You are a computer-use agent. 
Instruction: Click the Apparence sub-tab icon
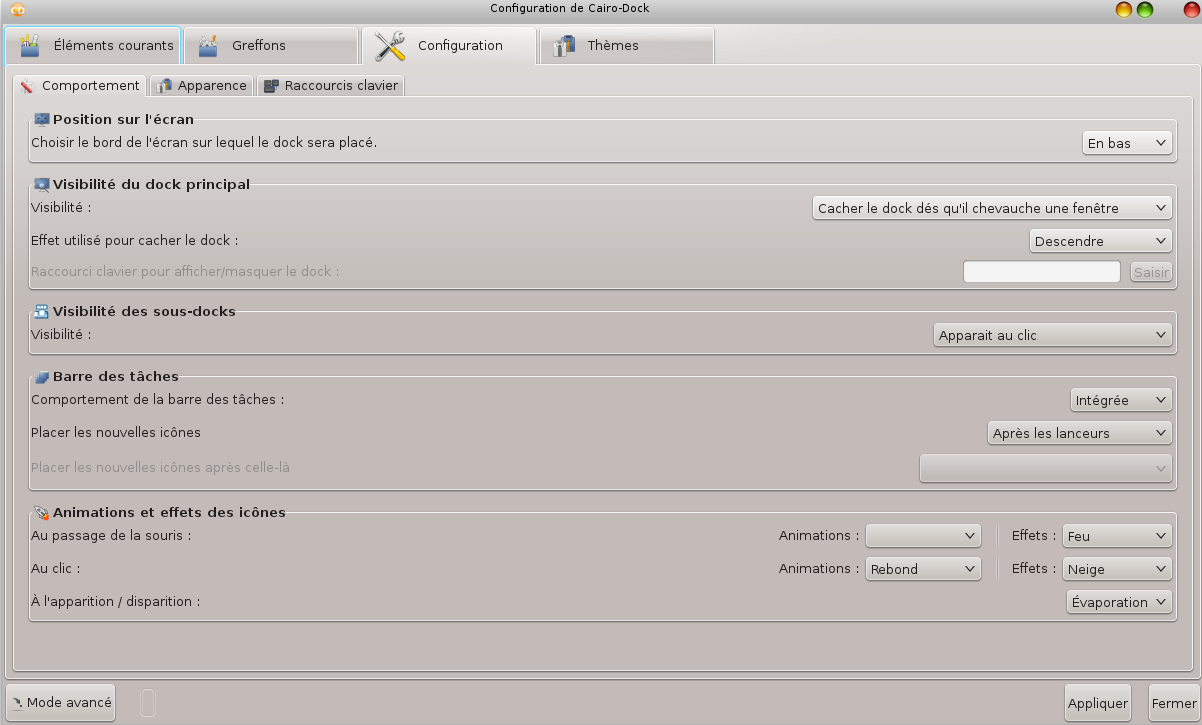pos(164,86)
